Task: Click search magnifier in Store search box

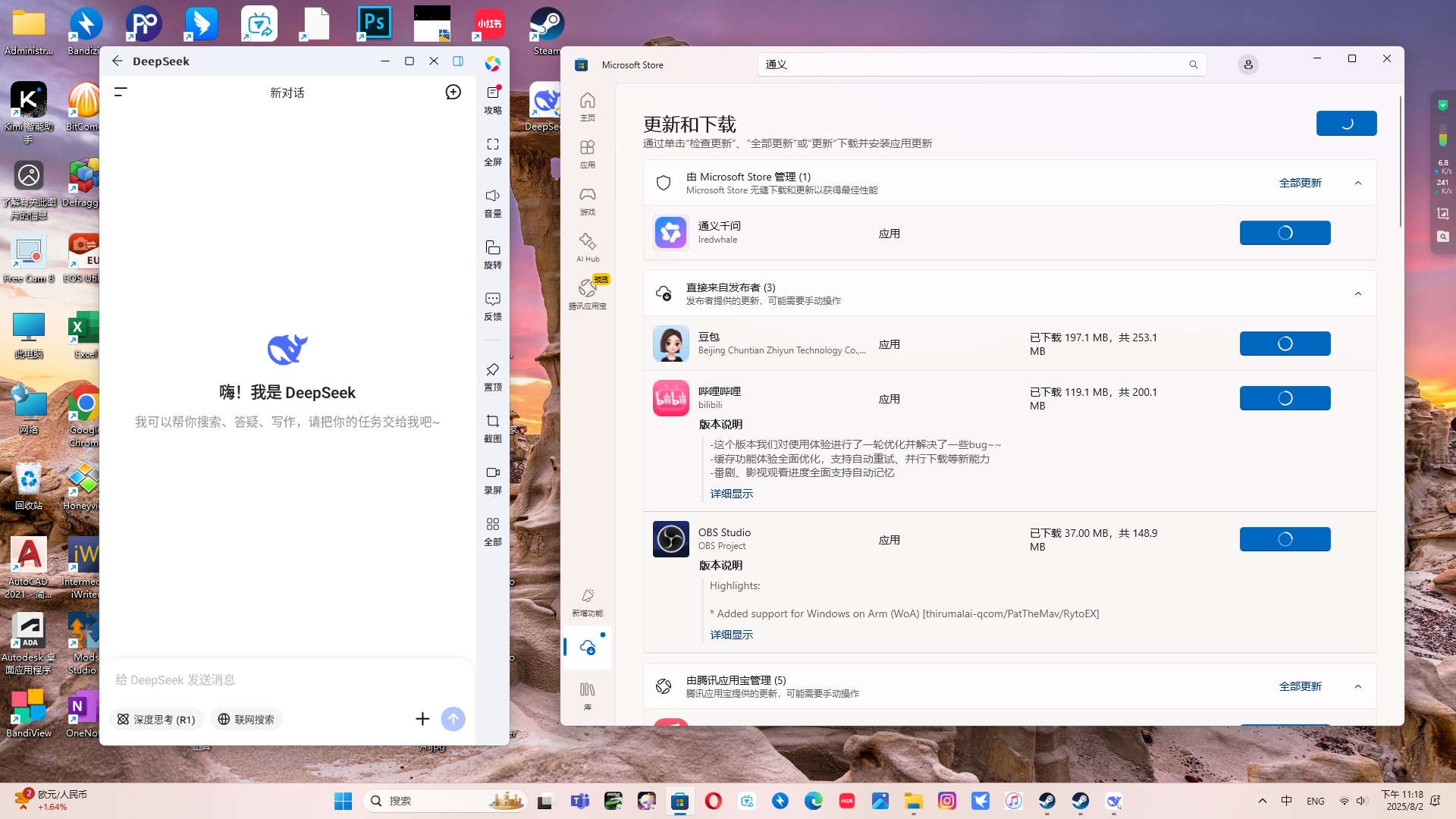Action: 1193,64
